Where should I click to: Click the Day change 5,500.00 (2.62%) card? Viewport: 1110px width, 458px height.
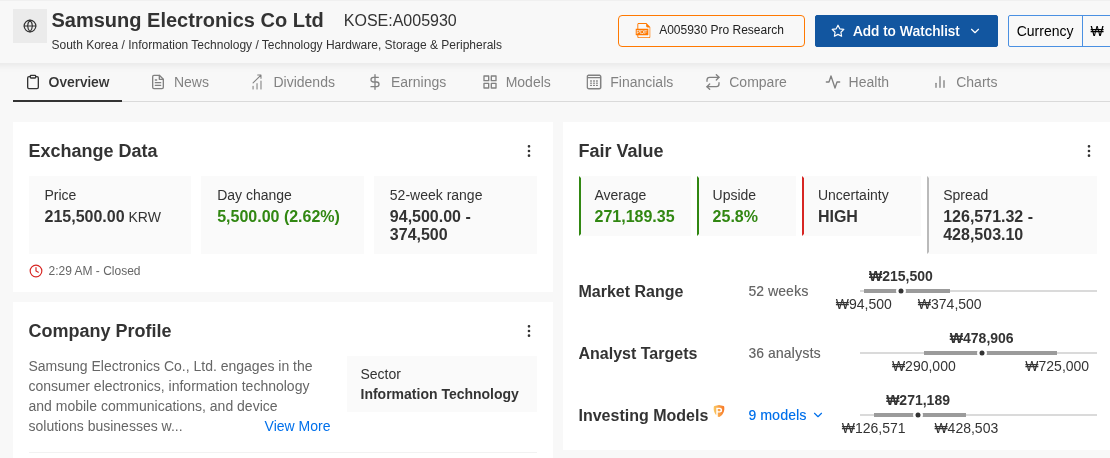[x=282, y=214]
